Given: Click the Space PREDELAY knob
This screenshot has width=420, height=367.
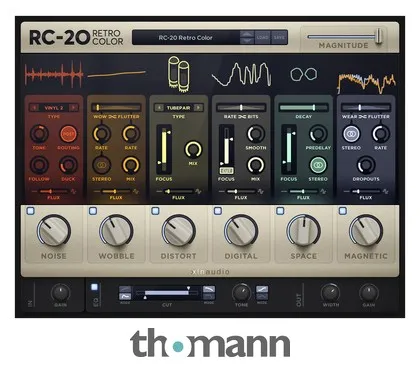Looking at the screenshot, I should point(318,134).
